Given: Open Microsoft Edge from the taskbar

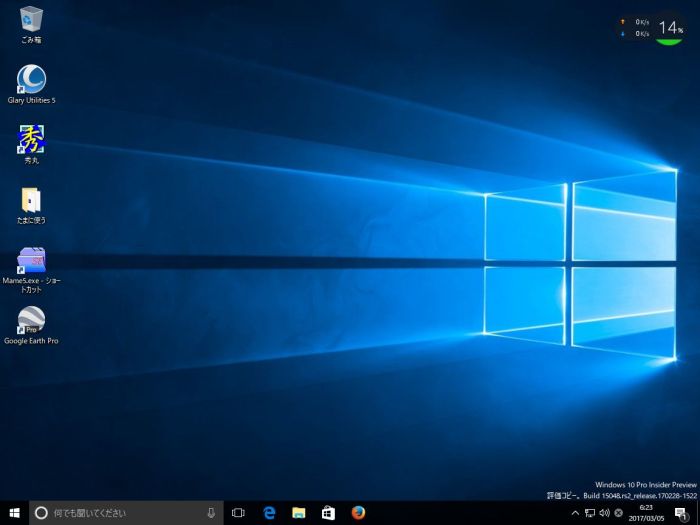Looking at the screenshot, I should [x=269, y=513].
